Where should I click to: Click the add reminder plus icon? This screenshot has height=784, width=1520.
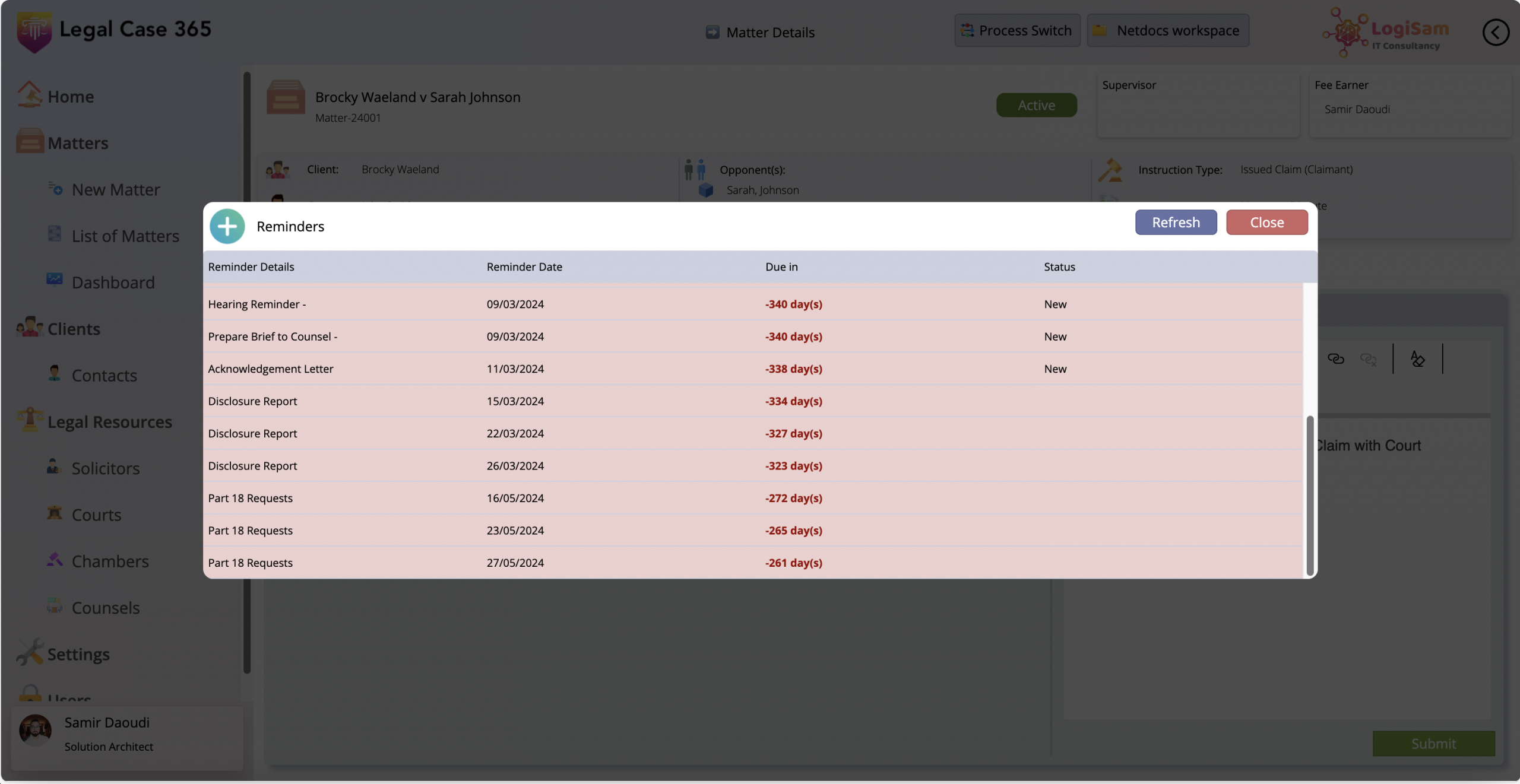pyautogui.click(x=227, y=226)
